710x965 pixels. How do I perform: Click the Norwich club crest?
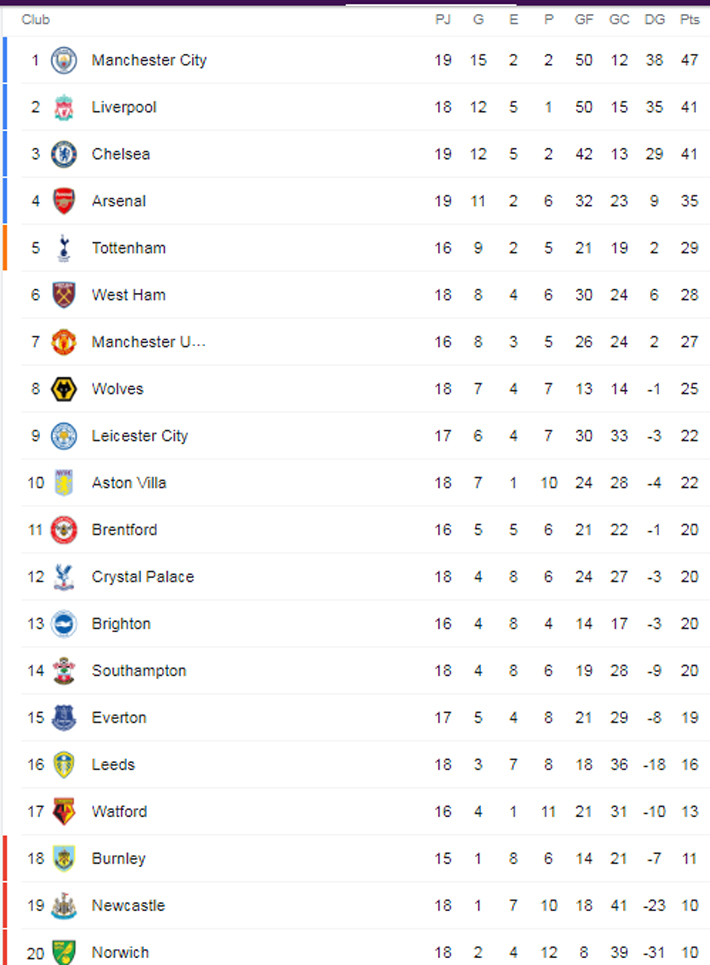pyautogui.click(x=64, y=951)
